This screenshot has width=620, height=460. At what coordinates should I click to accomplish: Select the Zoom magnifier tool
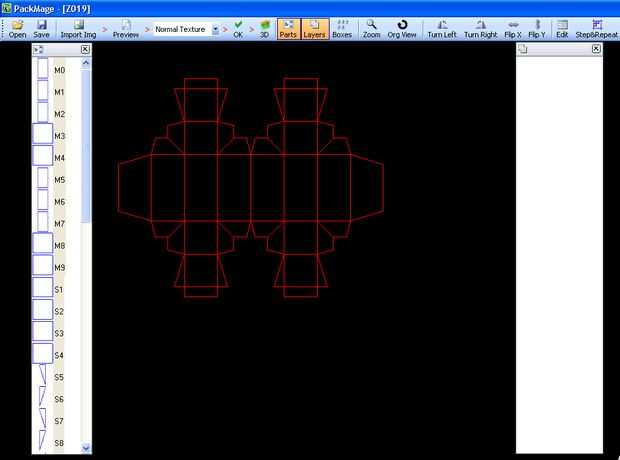tap(371, 29)
